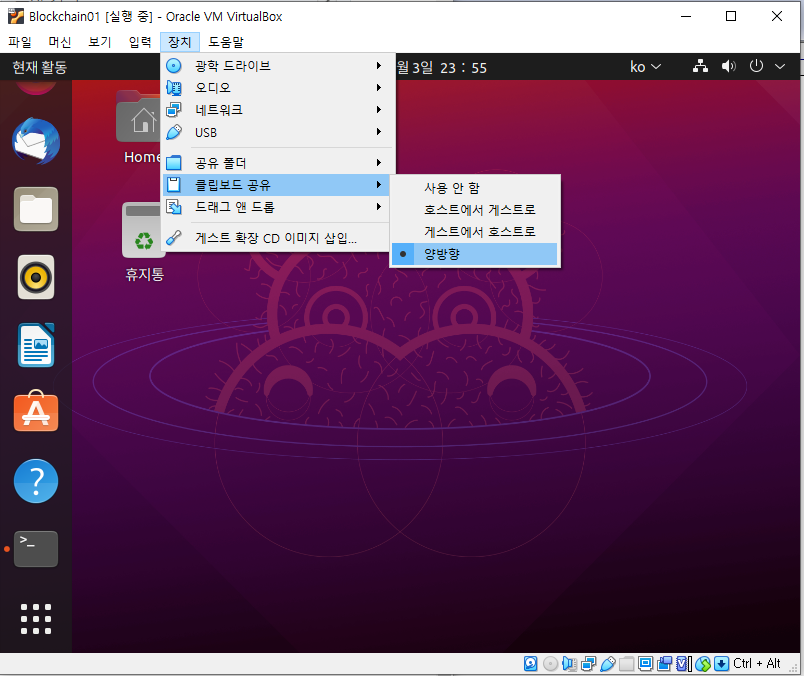Click network indicator in status bar
Image resolution: width=804 pixels, height=676 pixels.
click(588, 664)
